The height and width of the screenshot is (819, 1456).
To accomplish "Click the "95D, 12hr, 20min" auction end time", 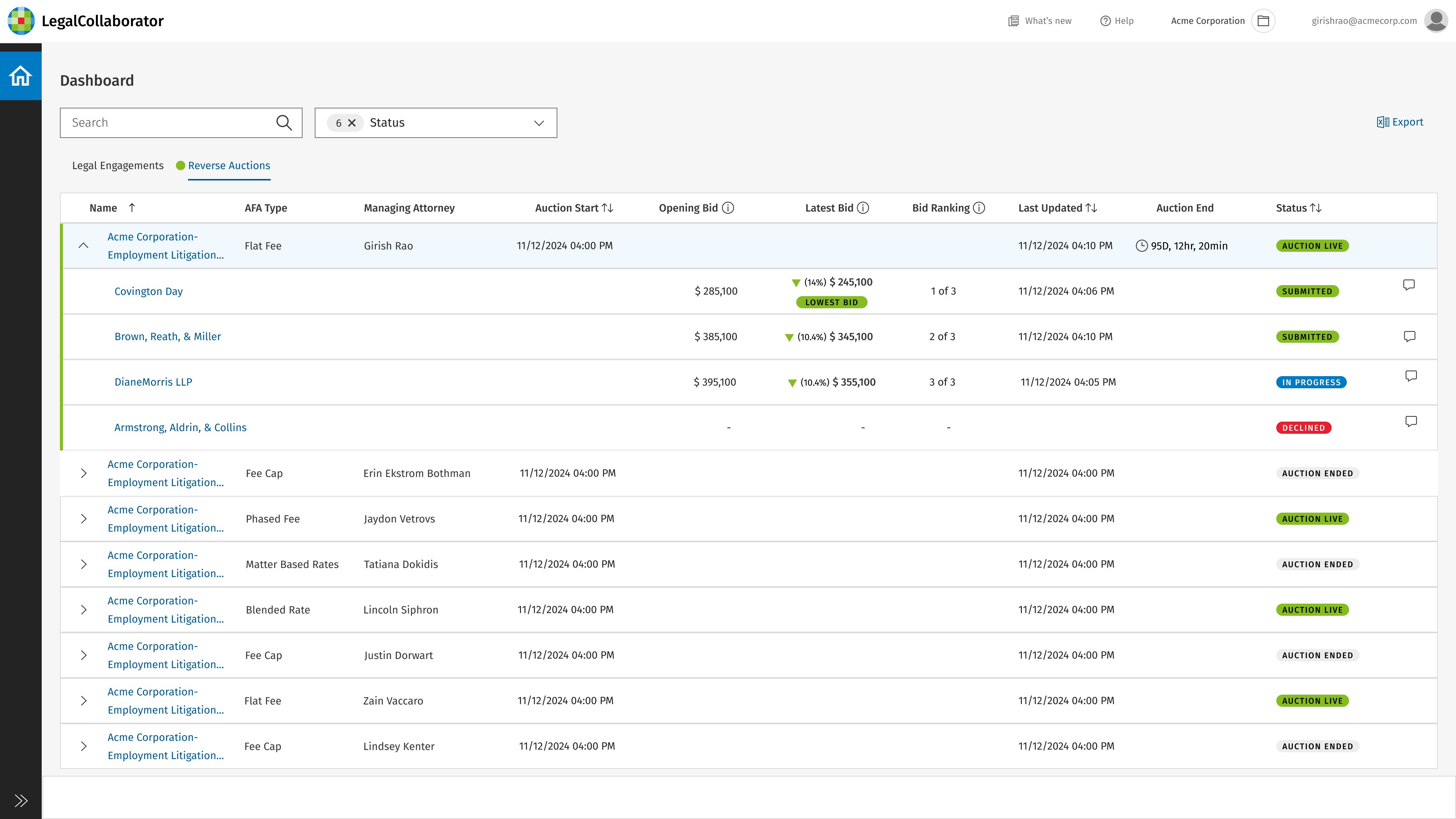I will tap(1189, 246).
